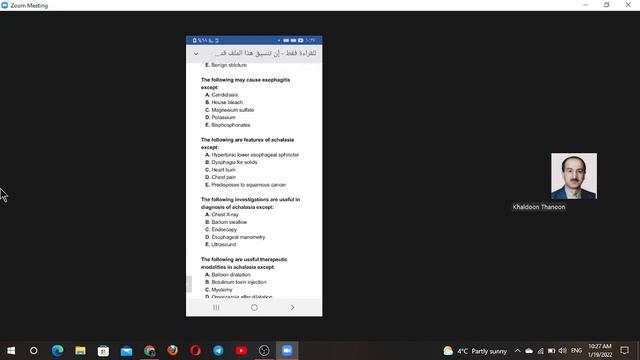Select answer E. Ultrasound
Screen dimensions: 640x360
(220, 244)
